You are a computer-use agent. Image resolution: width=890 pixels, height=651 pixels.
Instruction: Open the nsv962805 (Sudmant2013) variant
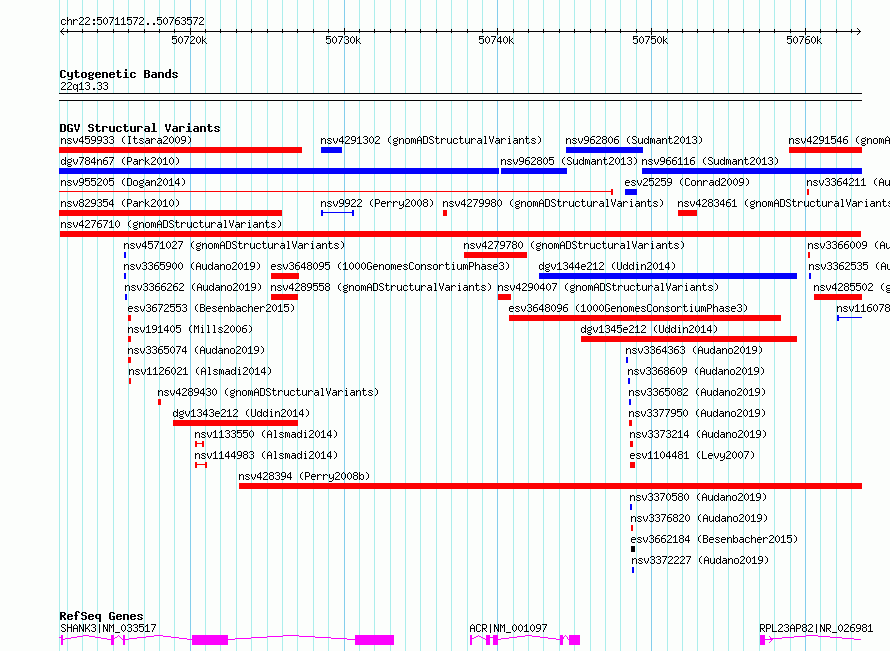click(x=569, y=161)
